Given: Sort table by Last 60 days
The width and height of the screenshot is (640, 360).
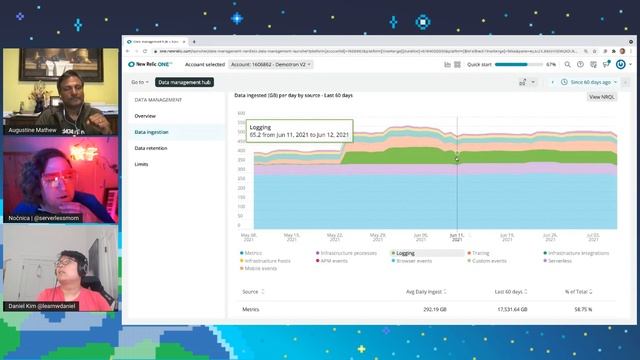Looking at the screenshot, I should 511,292.
